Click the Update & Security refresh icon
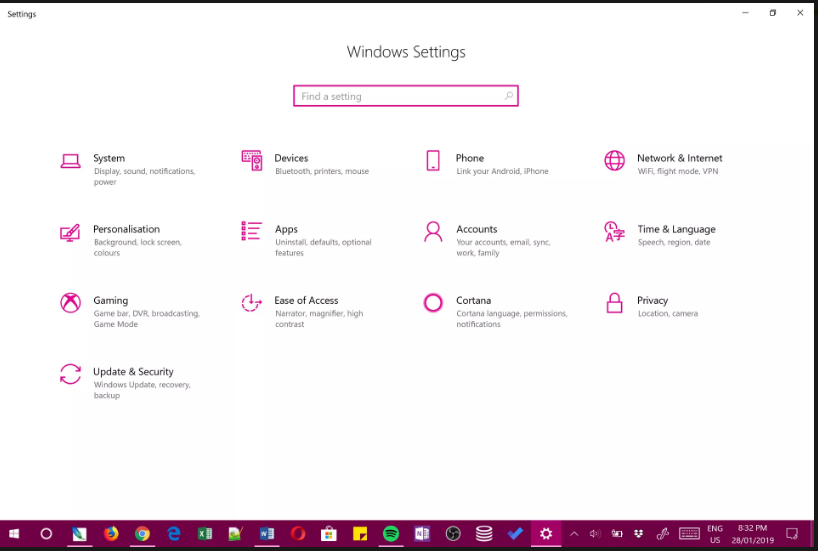The image size is (818, 551). tap(70, 374)
